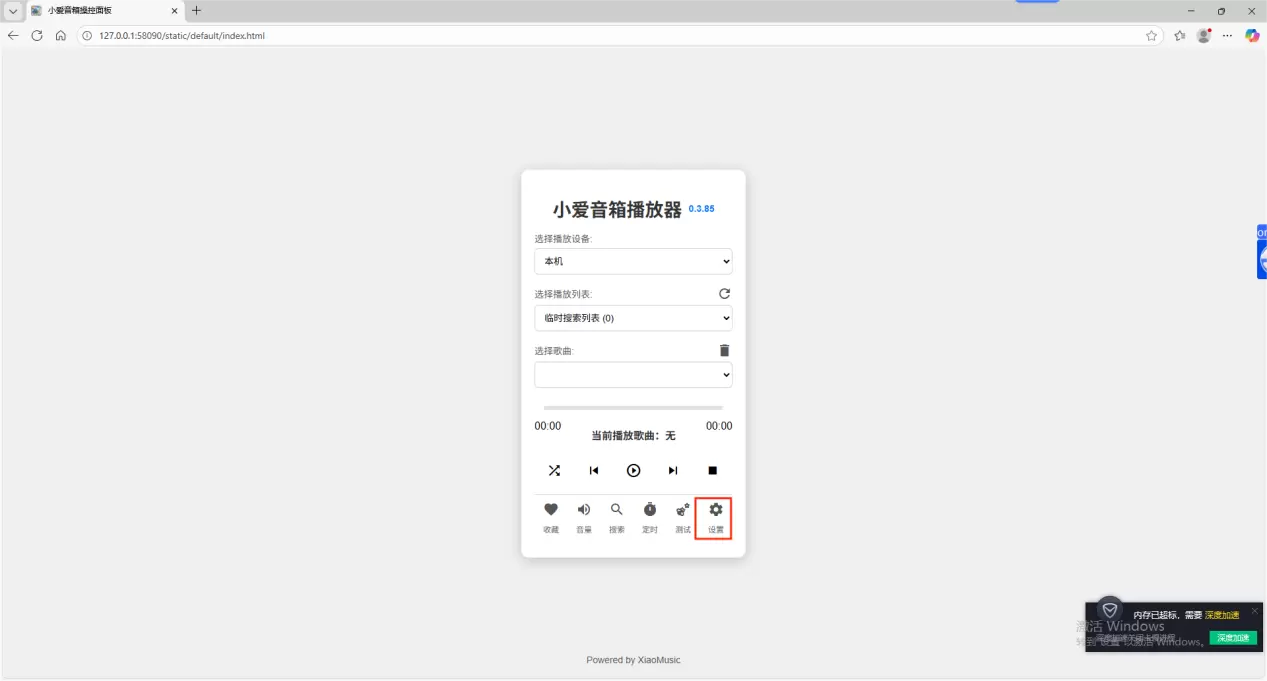Open the 定时 timer stopwatch icon
Image resolution: width=1267 pixels, height=681 pixels.
coord(650,510)
